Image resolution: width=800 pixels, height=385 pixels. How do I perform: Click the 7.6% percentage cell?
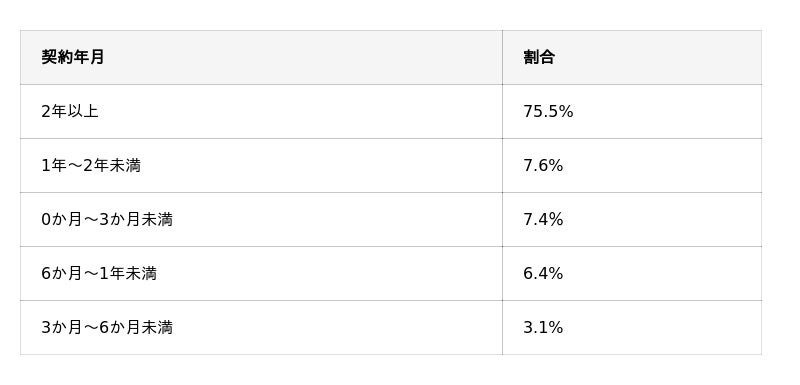543,166
